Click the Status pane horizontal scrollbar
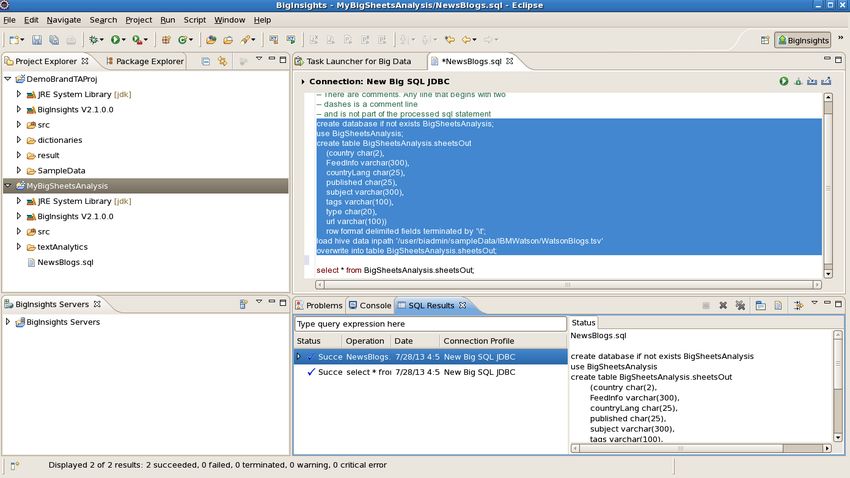850x478 pixels. pos(701,448)
